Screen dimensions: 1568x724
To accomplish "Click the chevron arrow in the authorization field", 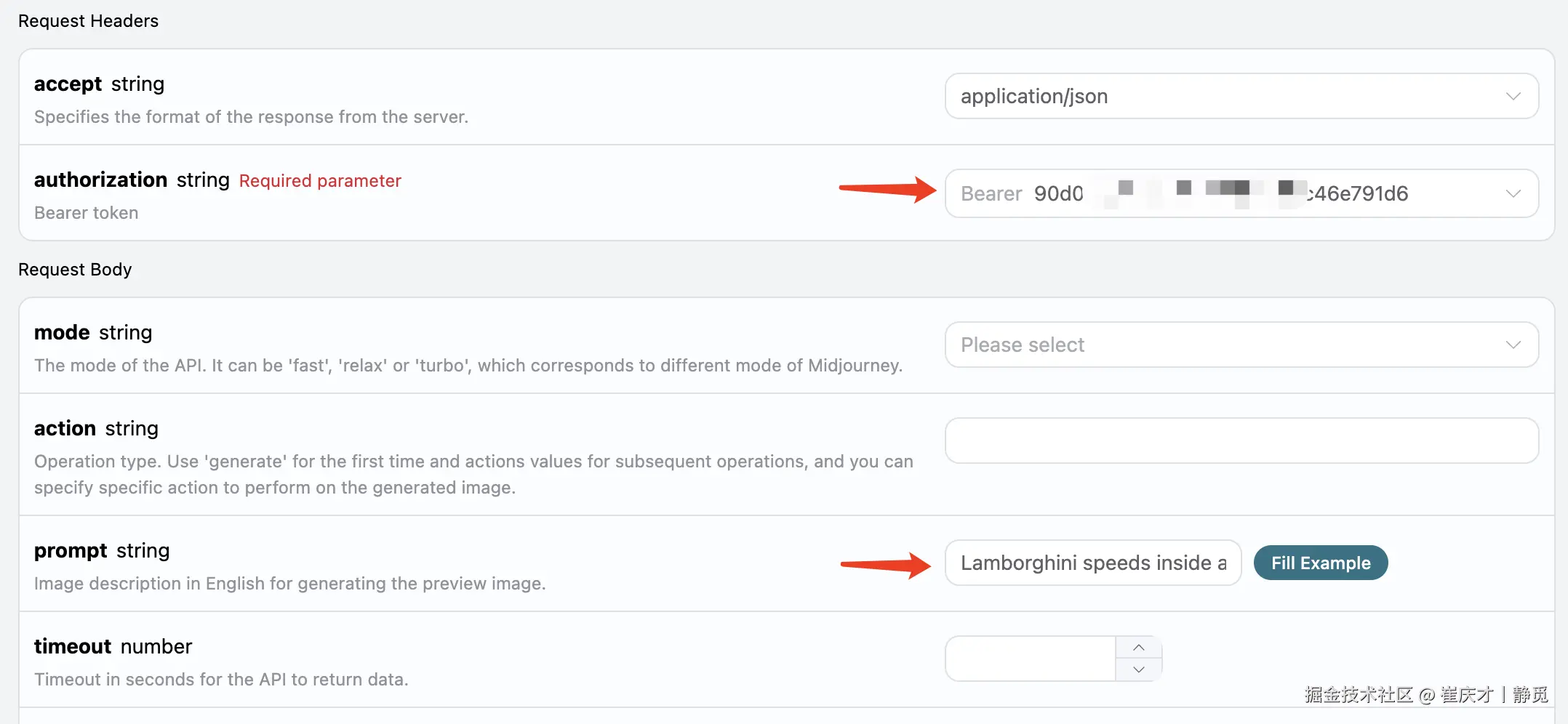I will coord(1513,193).
